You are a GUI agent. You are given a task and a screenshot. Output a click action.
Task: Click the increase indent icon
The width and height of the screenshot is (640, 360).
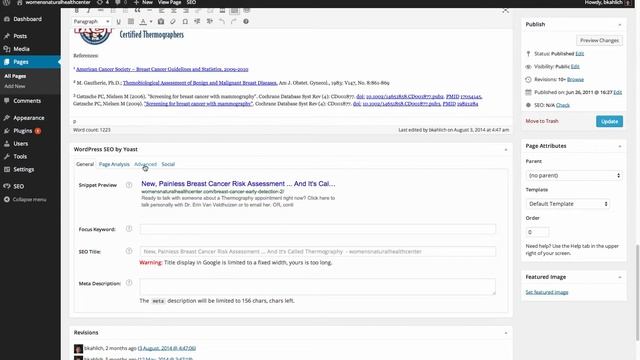click(x=209, y=22)
